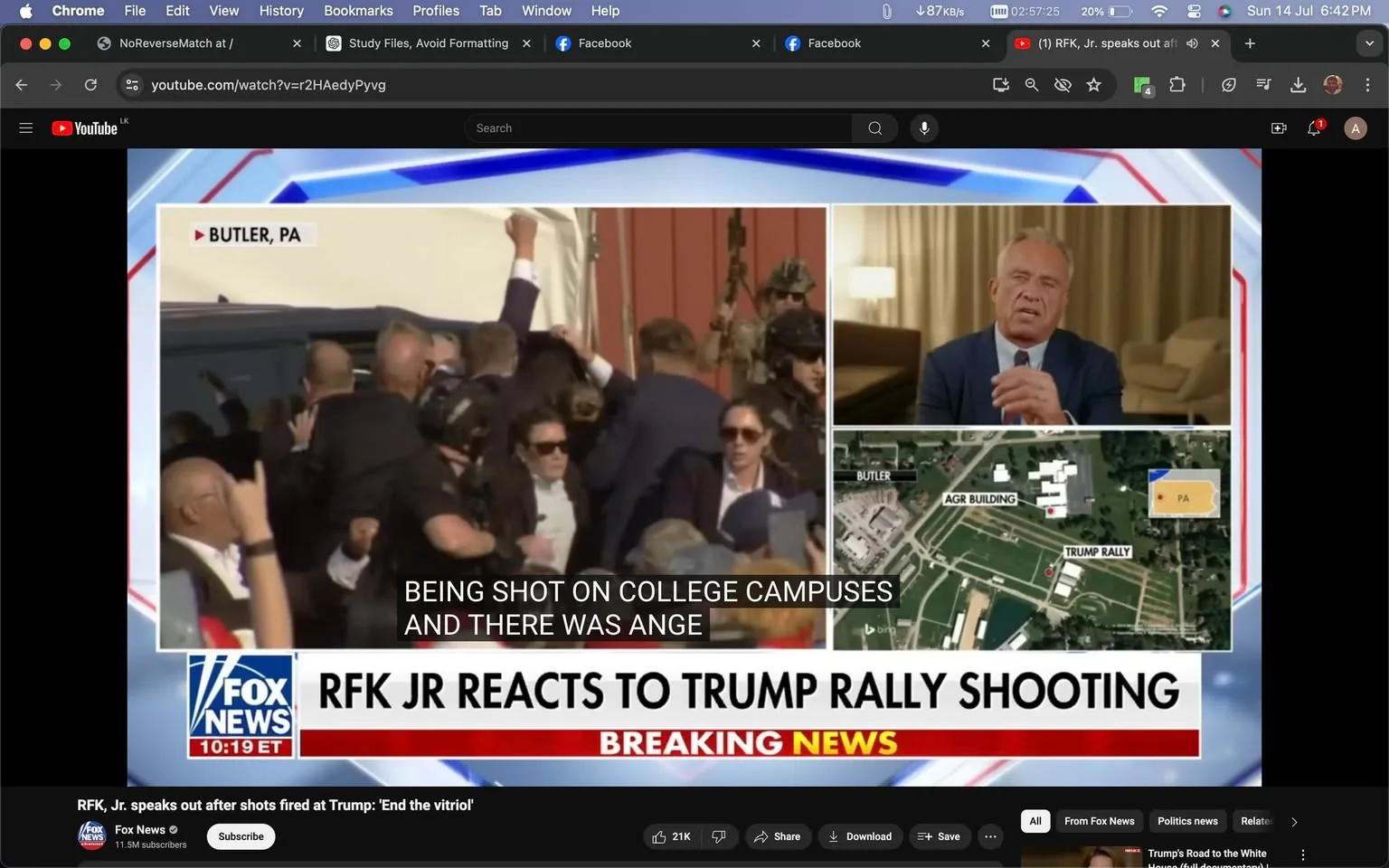This screenshot has height=868, width=1389.
Task: Click the YouTube search magnifier button
Action: click(874, 128)
